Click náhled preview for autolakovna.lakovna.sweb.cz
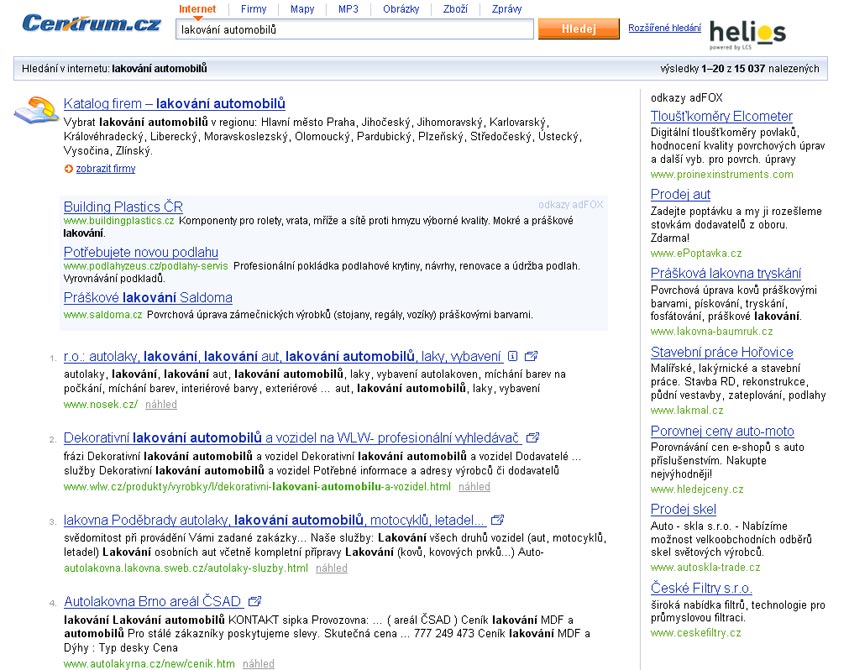This screenshot has height=670, width=849. click(331, 569)
